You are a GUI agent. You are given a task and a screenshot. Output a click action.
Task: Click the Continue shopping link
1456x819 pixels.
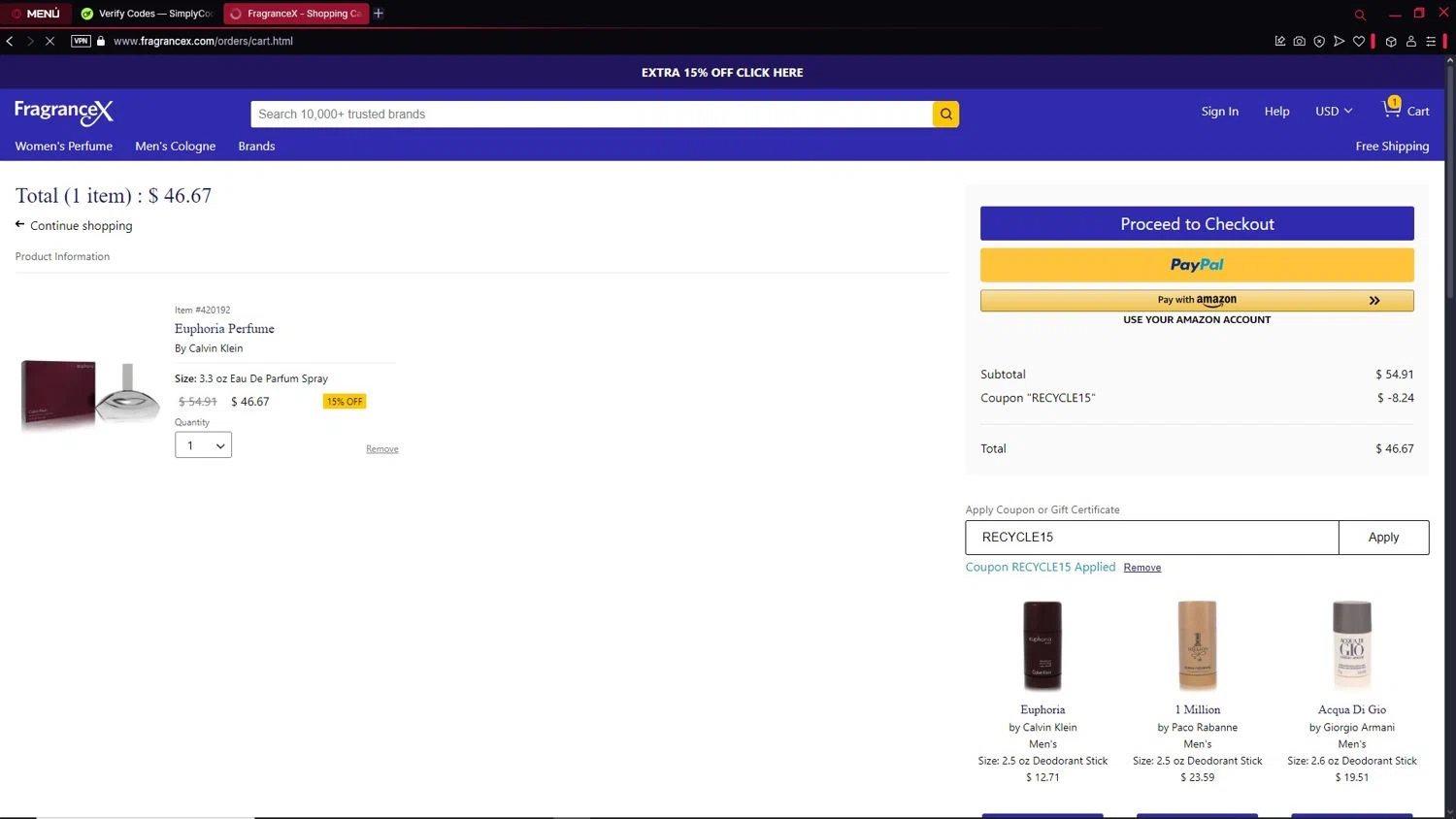74,226
